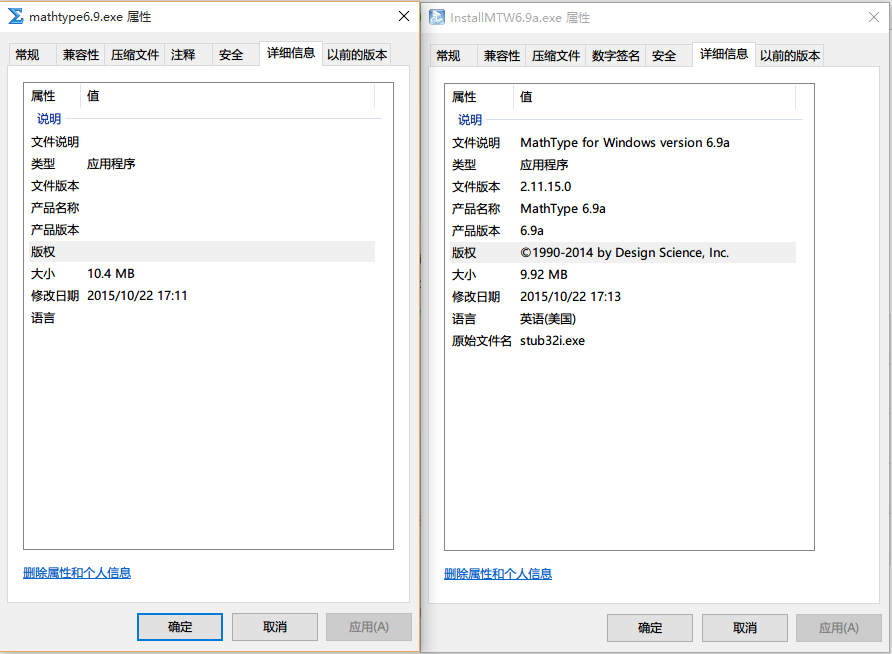Click 应用(A) in the InstallMTW6.9a.exe window
The image size is (892, 654).
point(839,628)
